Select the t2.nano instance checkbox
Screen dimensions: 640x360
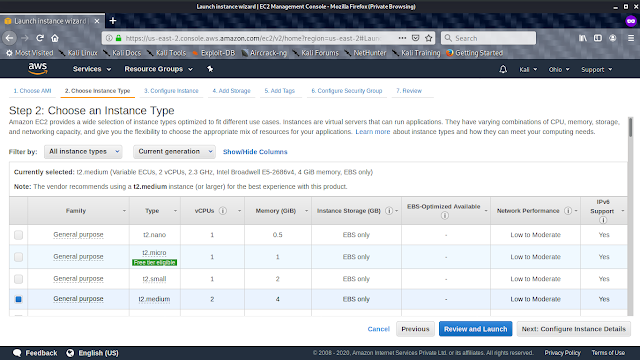pos(18,235)
